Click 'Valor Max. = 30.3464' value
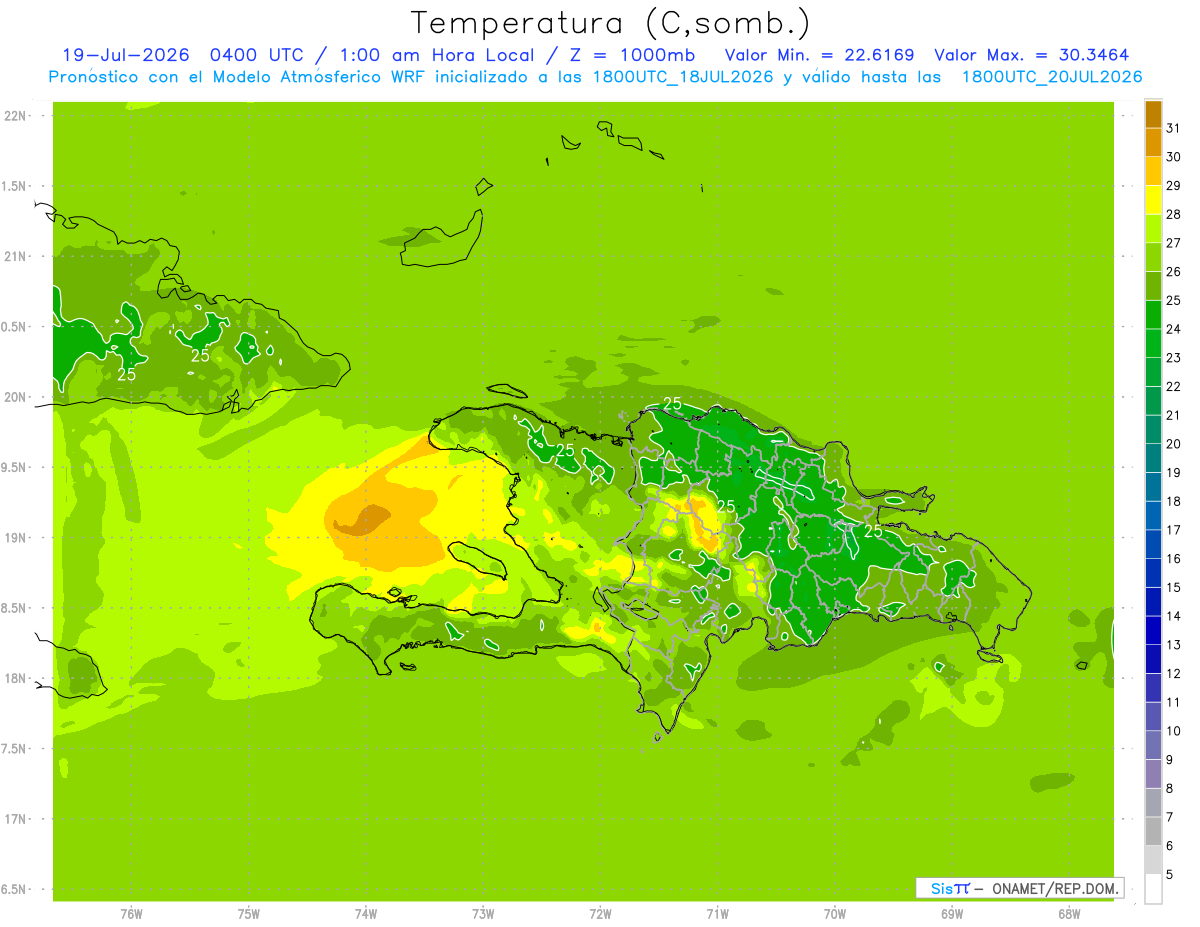Screen dimensions: 1200x927 1032,55
